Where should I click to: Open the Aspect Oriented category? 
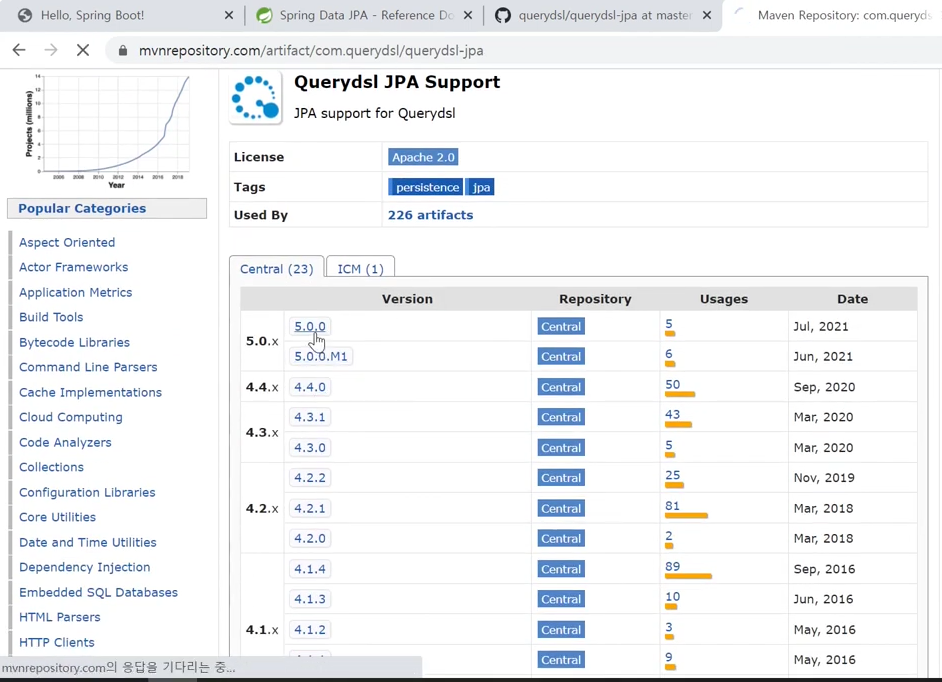[67, 242]
